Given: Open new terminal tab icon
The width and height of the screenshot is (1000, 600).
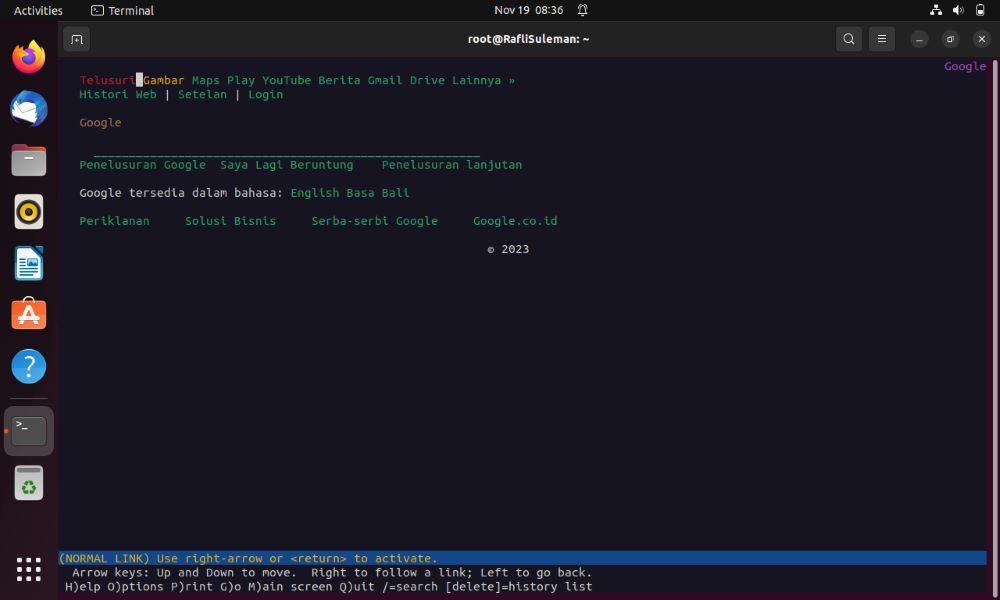Looking at the screenshot, I should (x=77, y=40).
